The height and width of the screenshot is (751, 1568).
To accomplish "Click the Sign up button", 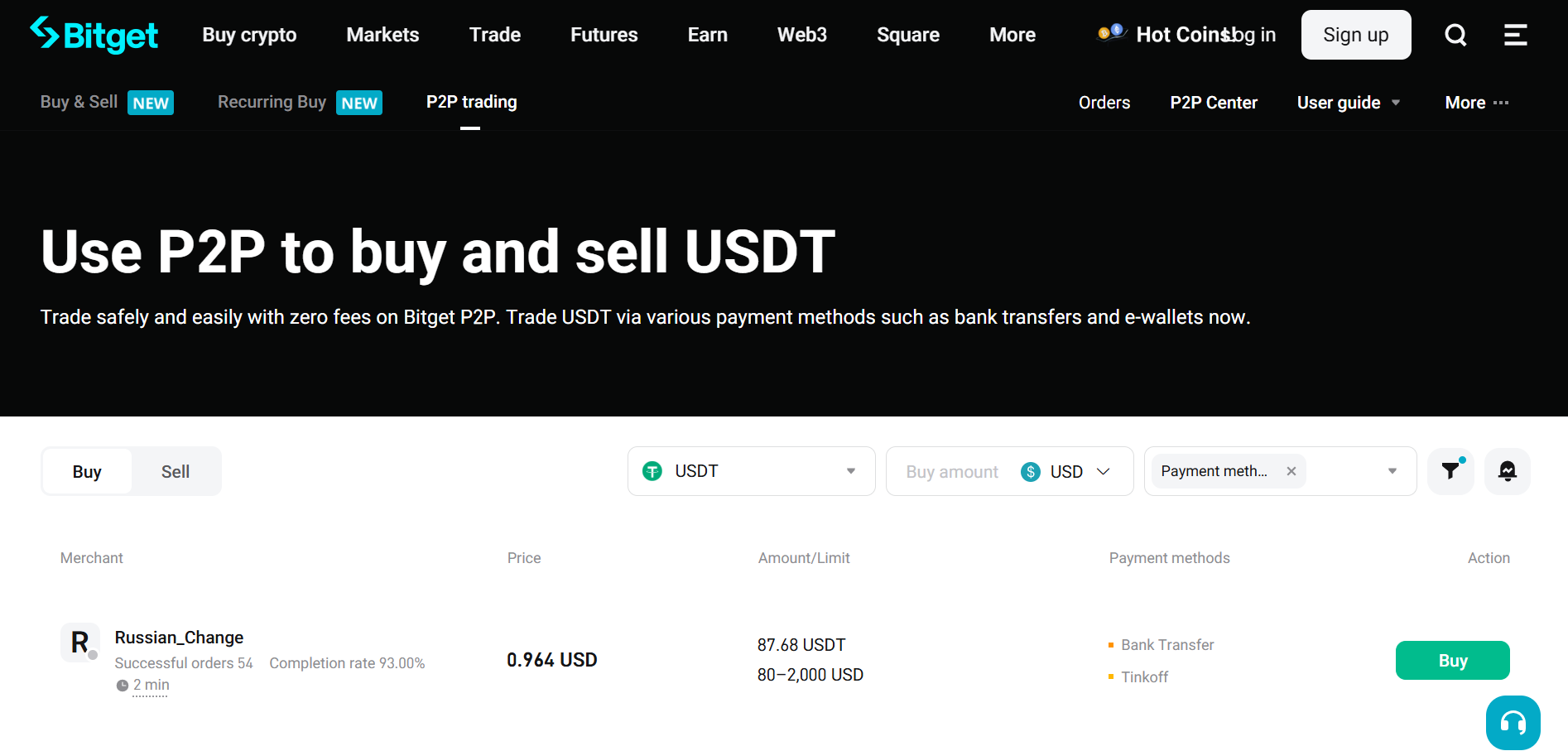I will pos(1355,35).
